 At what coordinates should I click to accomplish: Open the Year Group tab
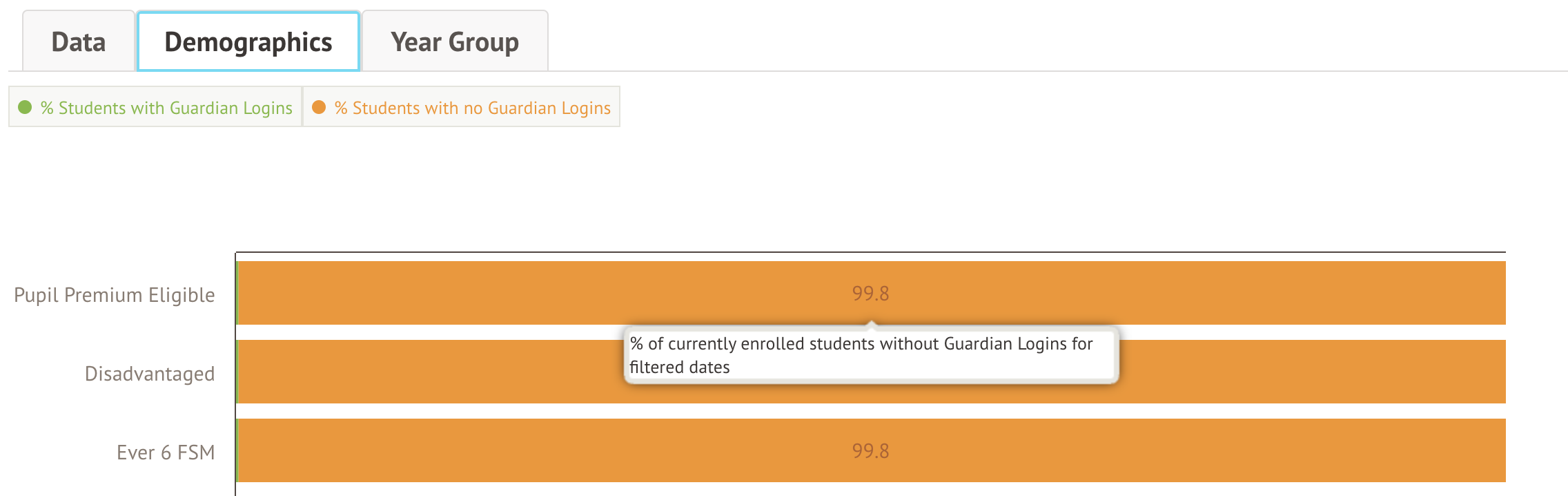click(455, 42)
